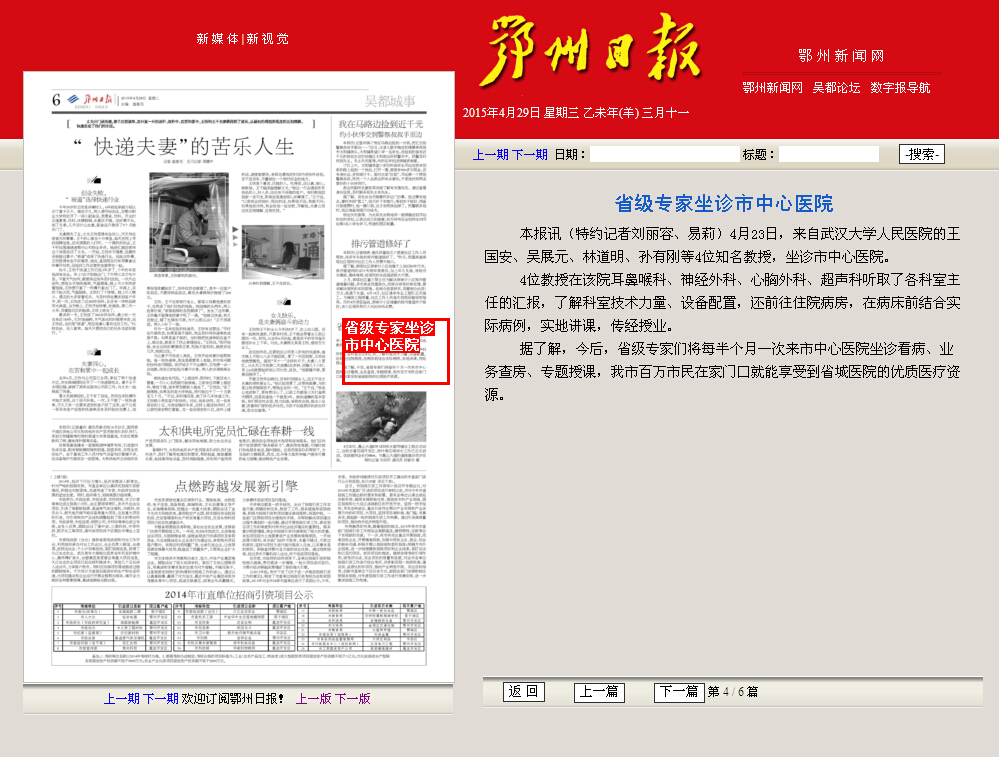Click the 鄂州日报 masthead logo
This screenshot has width=999, height=757.
pos(591,50)
